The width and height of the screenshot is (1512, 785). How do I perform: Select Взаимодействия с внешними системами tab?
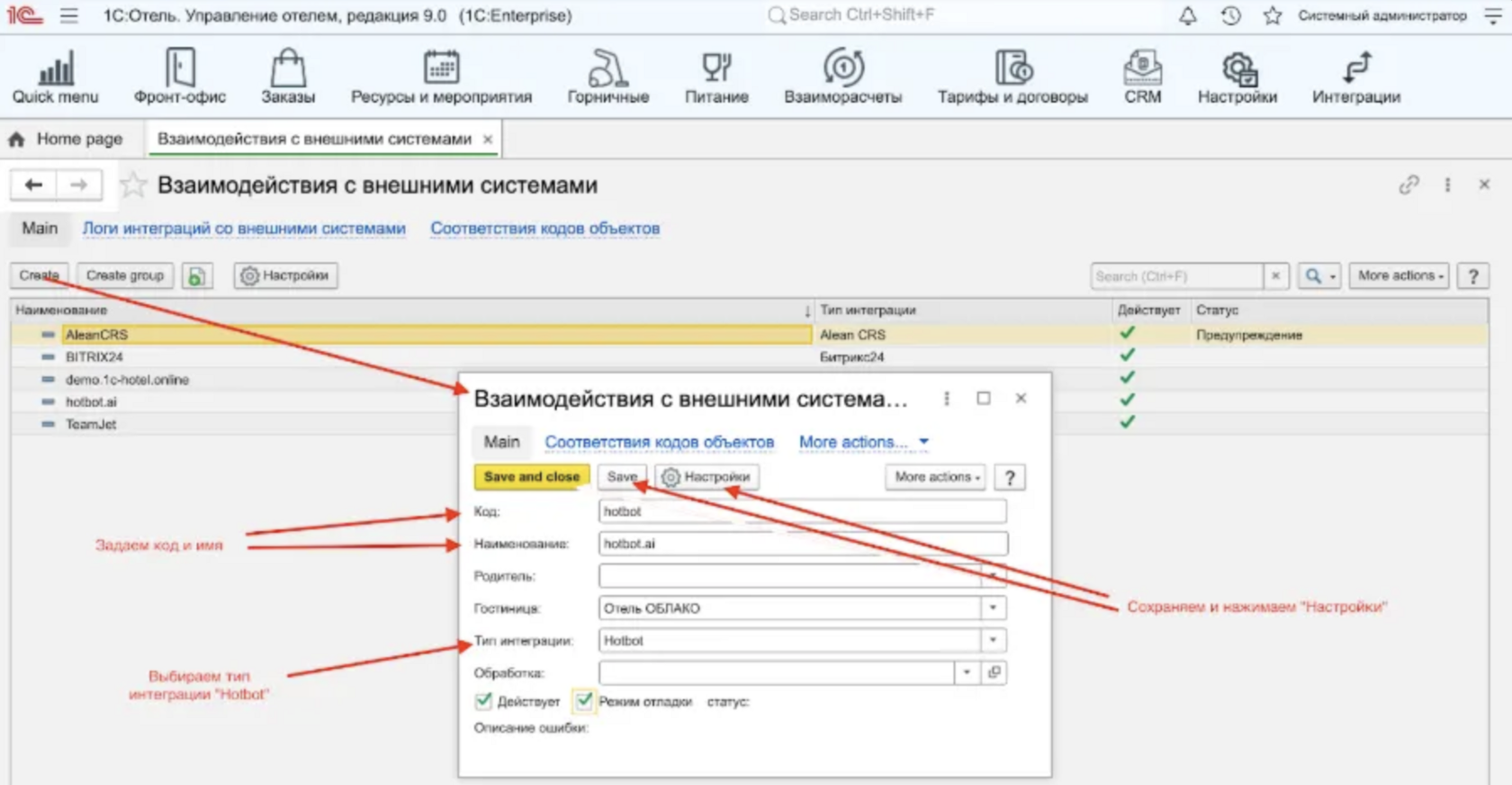[314, 140]
